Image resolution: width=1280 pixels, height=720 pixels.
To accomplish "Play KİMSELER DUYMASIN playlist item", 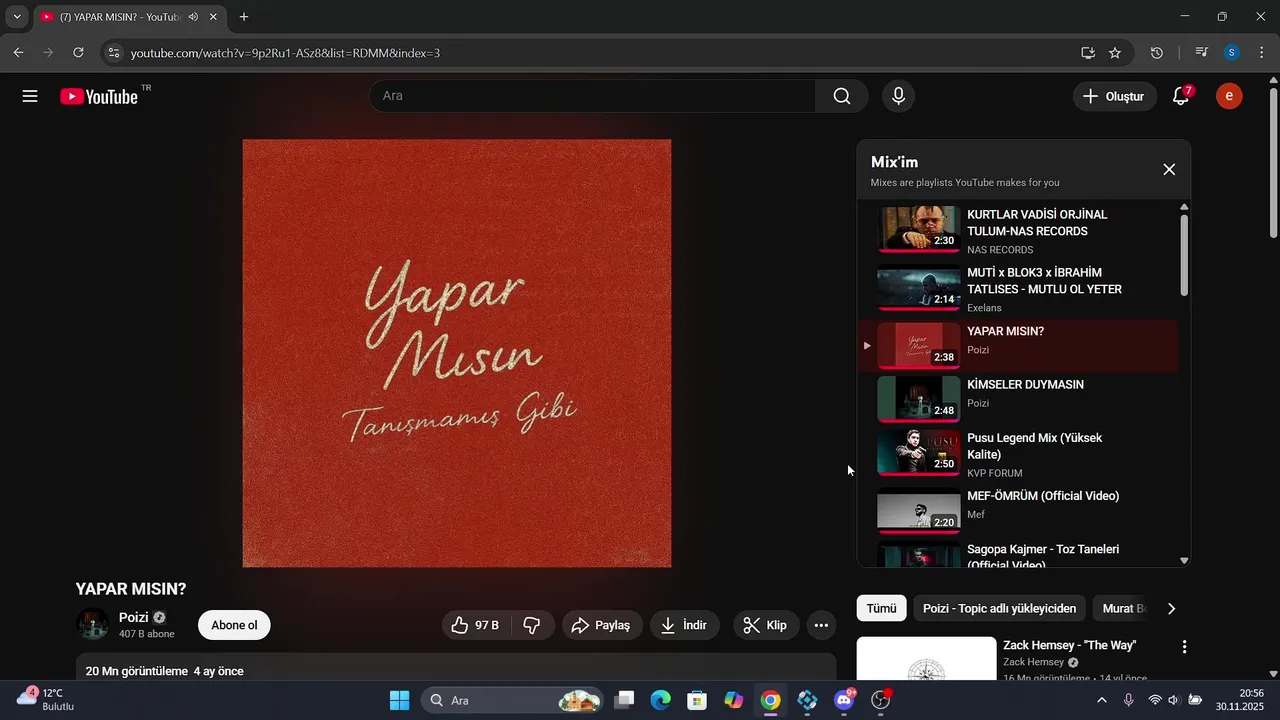I will (1018, 398).
